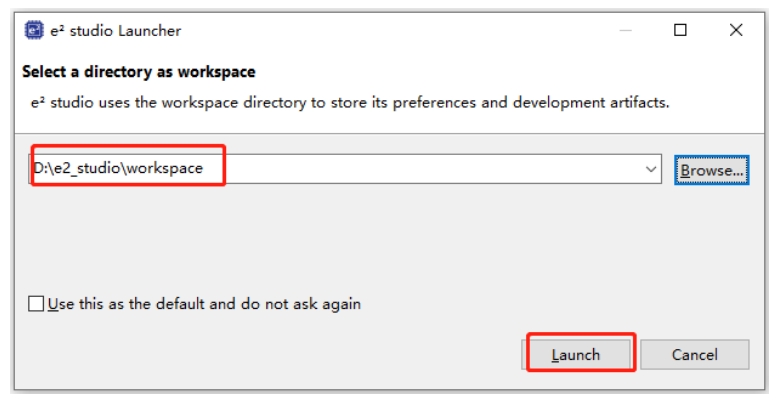Cancel the workspace selection dialog
Image resolution: width=777 pixels, height=417 pixels.
tap(694, 354)
